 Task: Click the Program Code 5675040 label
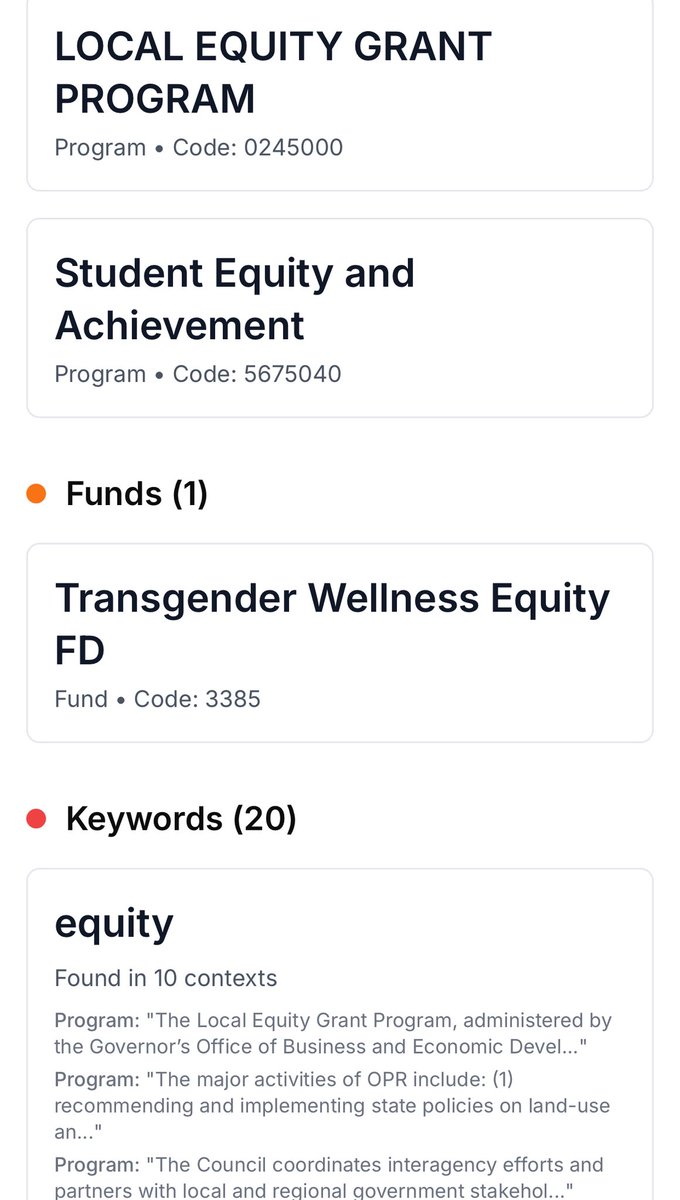[x=198, y=374]
